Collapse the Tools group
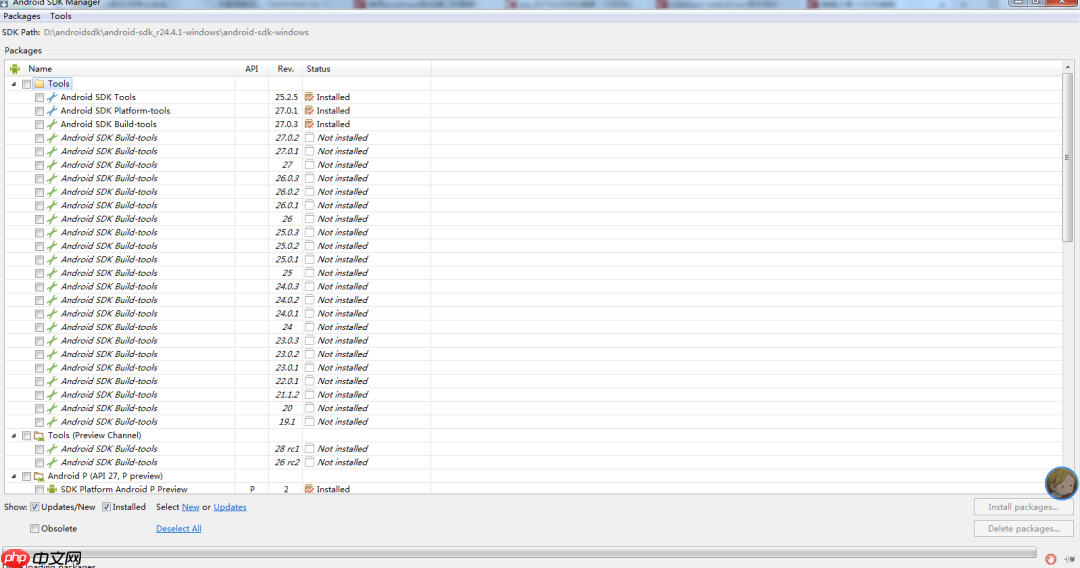This screenshot has width=1080, height=568. (x=14, y=84)
